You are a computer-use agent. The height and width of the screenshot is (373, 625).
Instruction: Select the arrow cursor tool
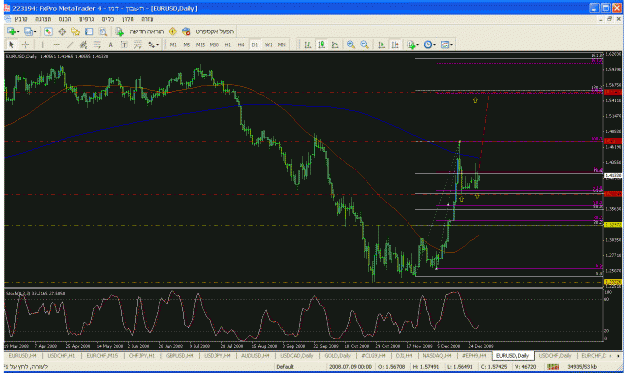[12, 45]
